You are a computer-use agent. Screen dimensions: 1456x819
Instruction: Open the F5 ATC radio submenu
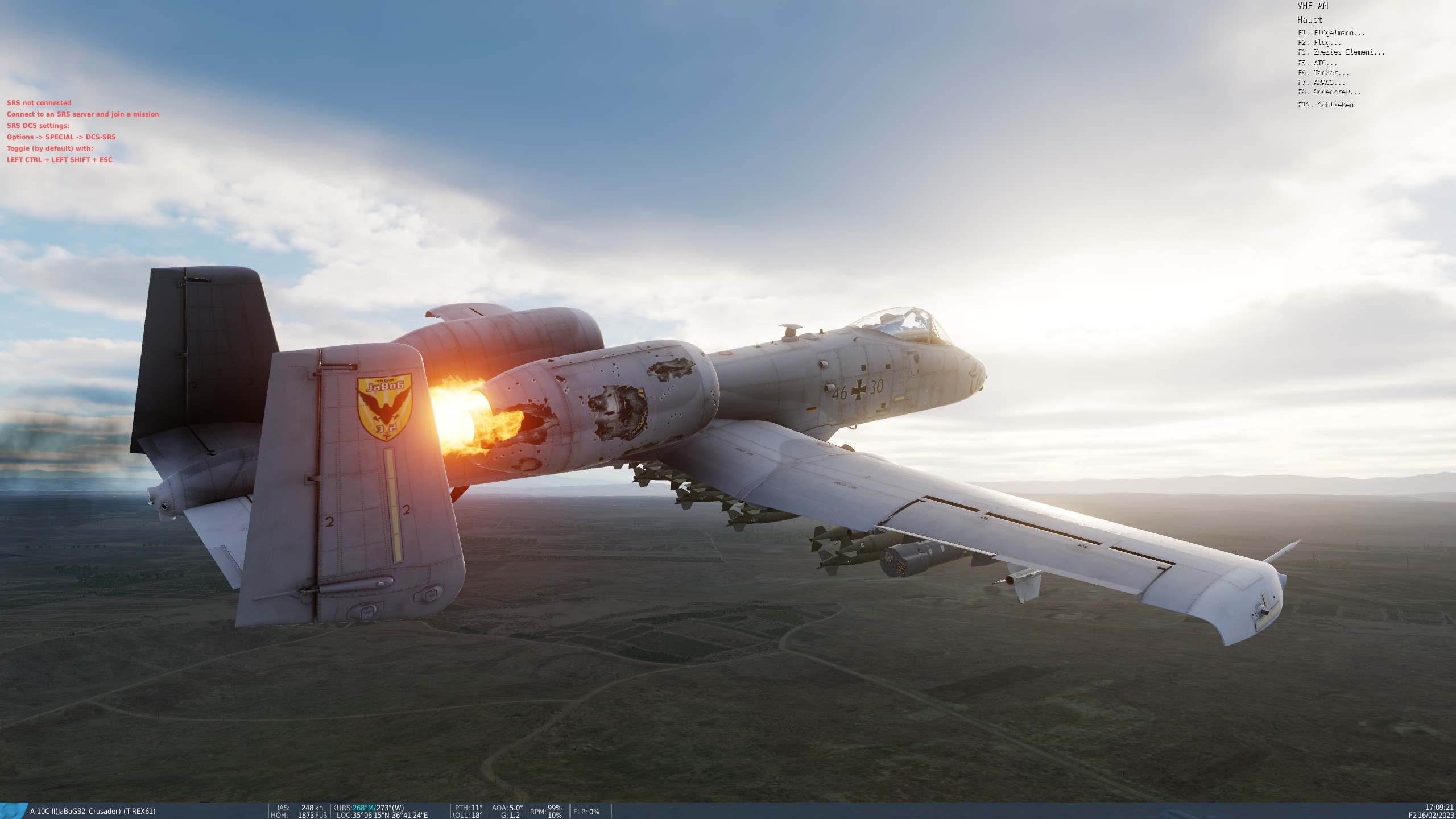[1317, 63]
